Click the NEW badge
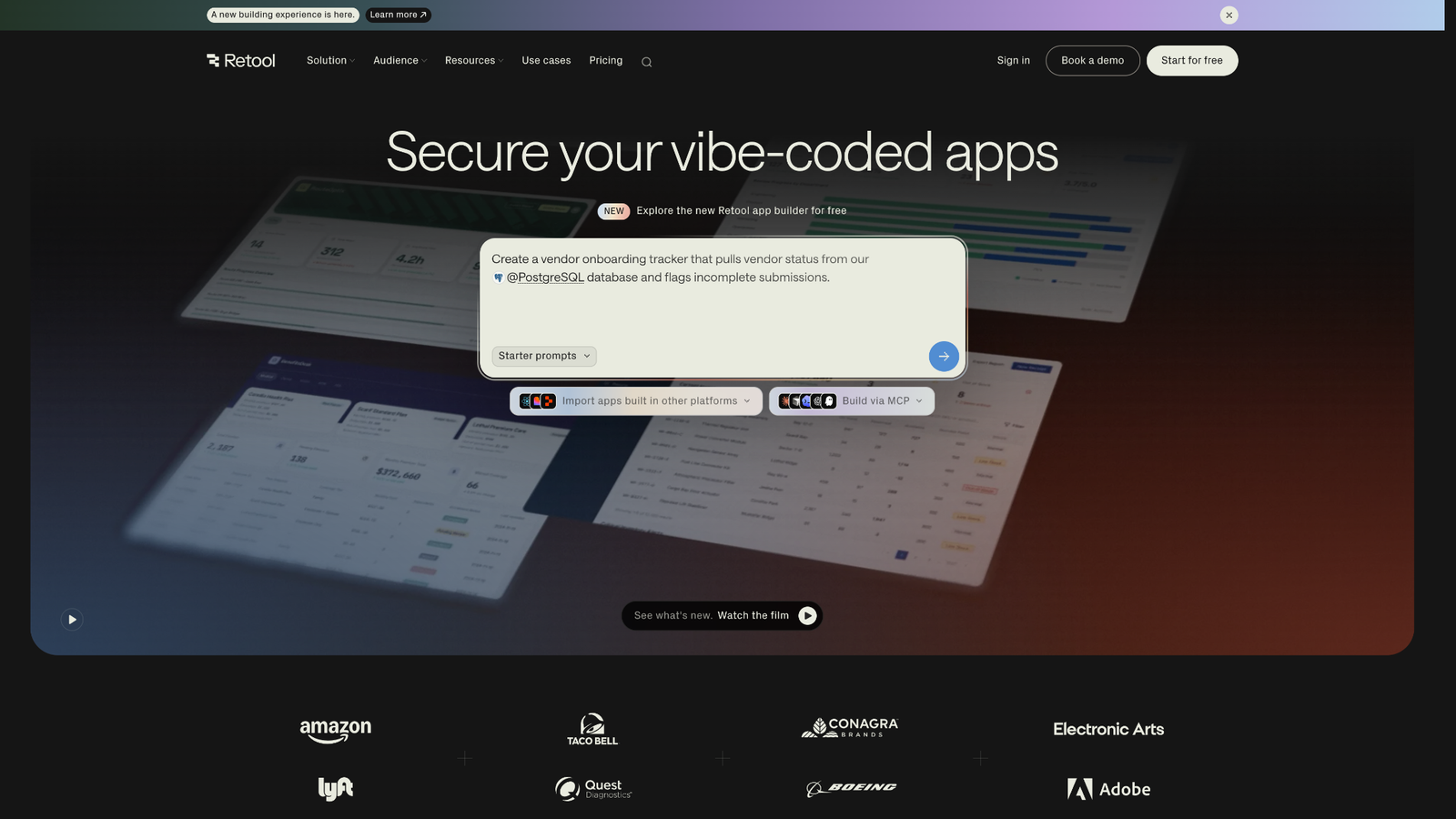Image resolution: width=1456 pixels, height=819 pixels. coord(614,211)
